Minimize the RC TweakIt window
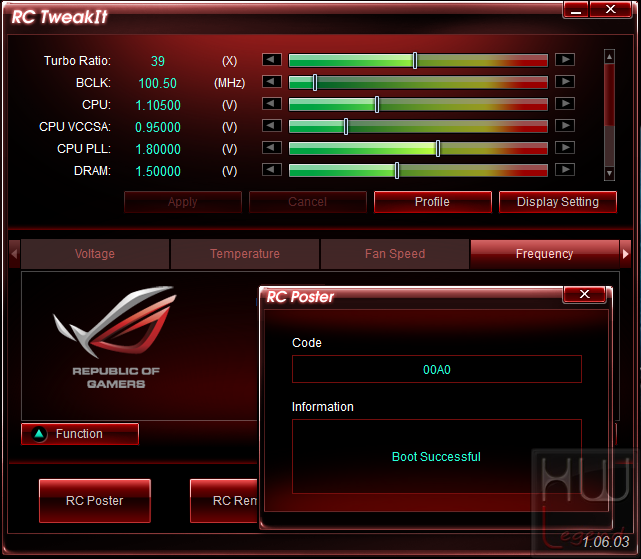The width and height of the screenshot is (641, 559). 576,9
